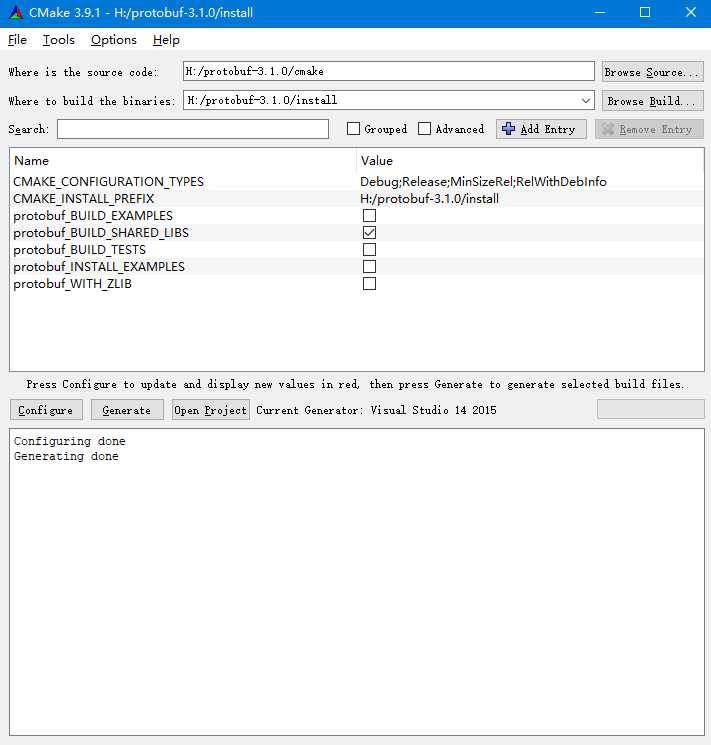This screenshot has width=711, height=745.
Task: Select the CMAKE_CONFIGURATION_TYPES row name
Action: [108, 181]
